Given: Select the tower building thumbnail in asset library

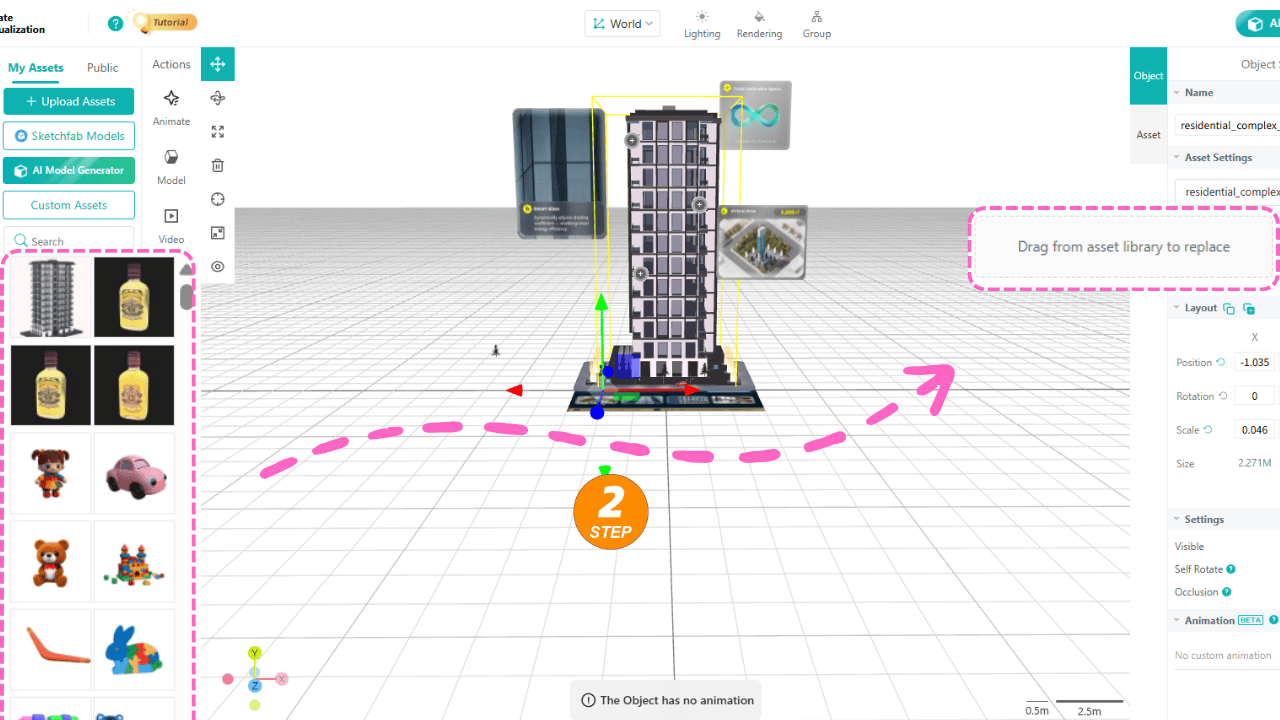Looking at the screenshot, I should coord(50,296).
